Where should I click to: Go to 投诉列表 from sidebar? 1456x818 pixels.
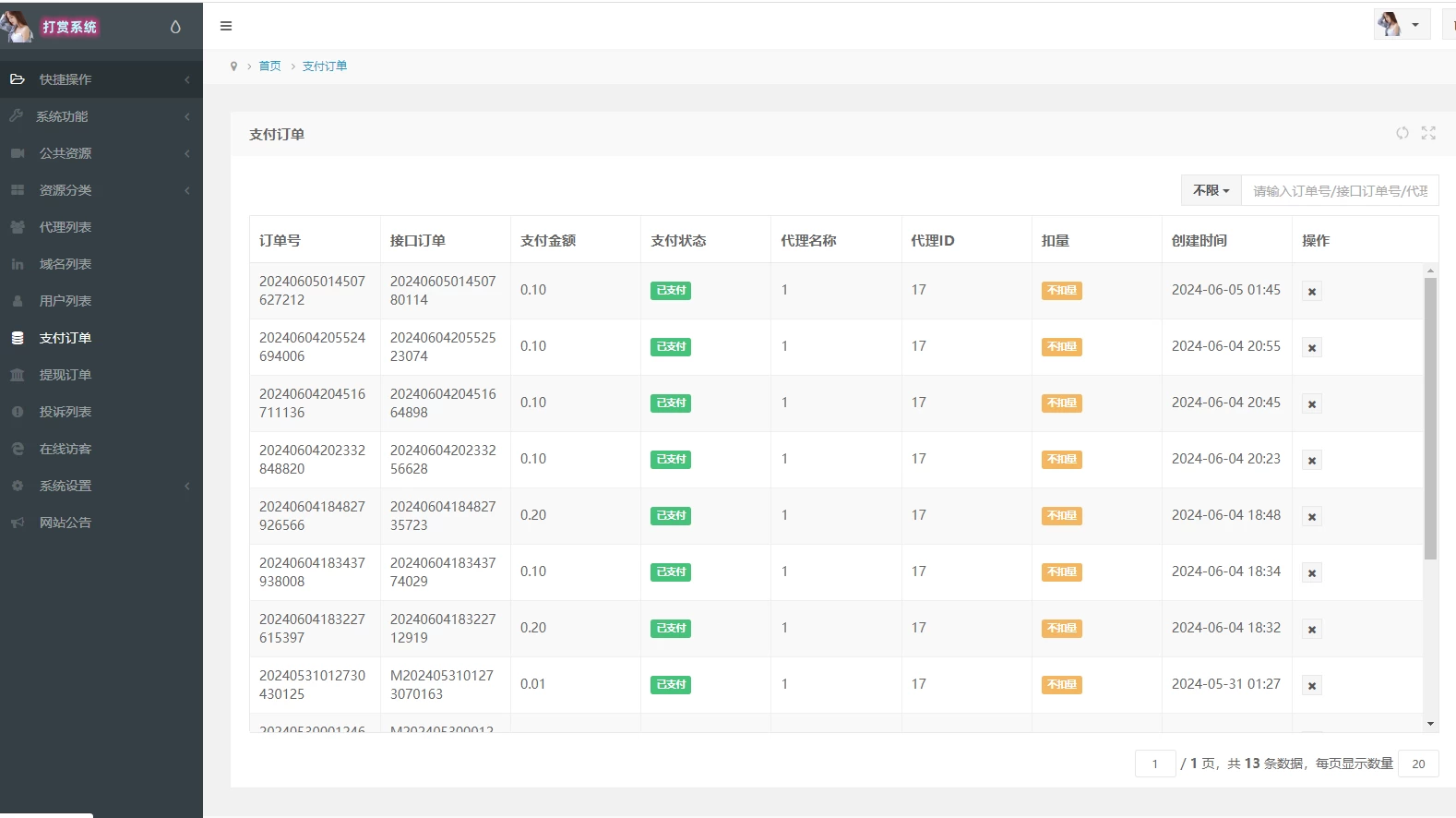pos(65,412)
